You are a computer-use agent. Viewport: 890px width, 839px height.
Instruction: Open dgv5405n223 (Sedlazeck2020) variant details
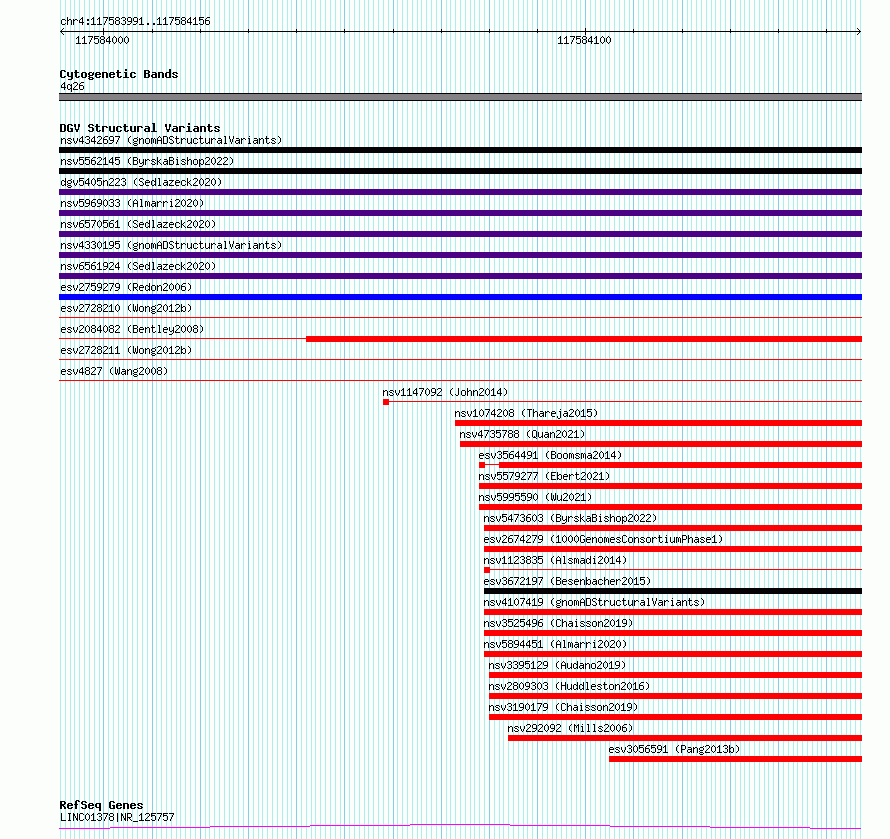pyautogui.click(x=141, y=182)
